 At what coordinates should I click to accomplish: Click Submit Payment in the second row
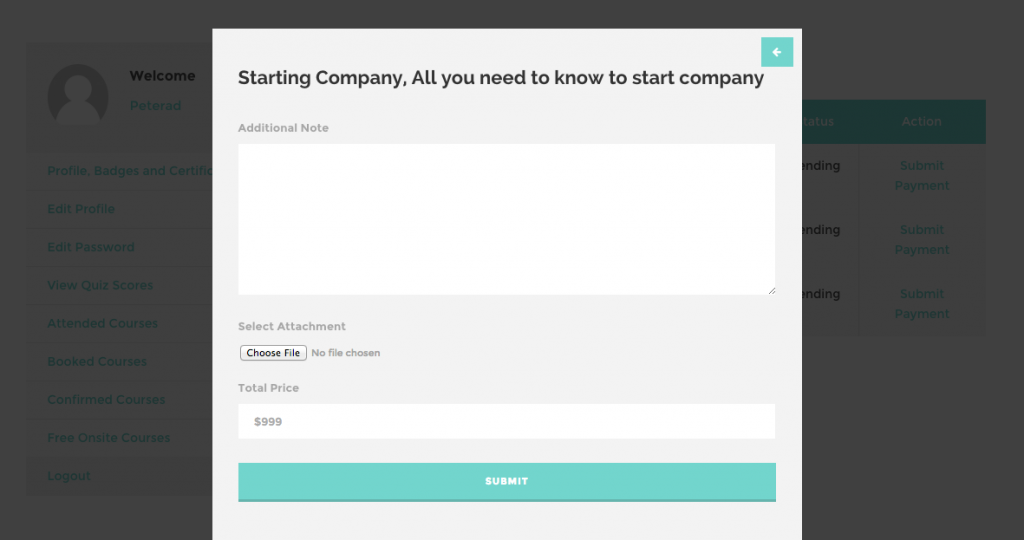922,239
